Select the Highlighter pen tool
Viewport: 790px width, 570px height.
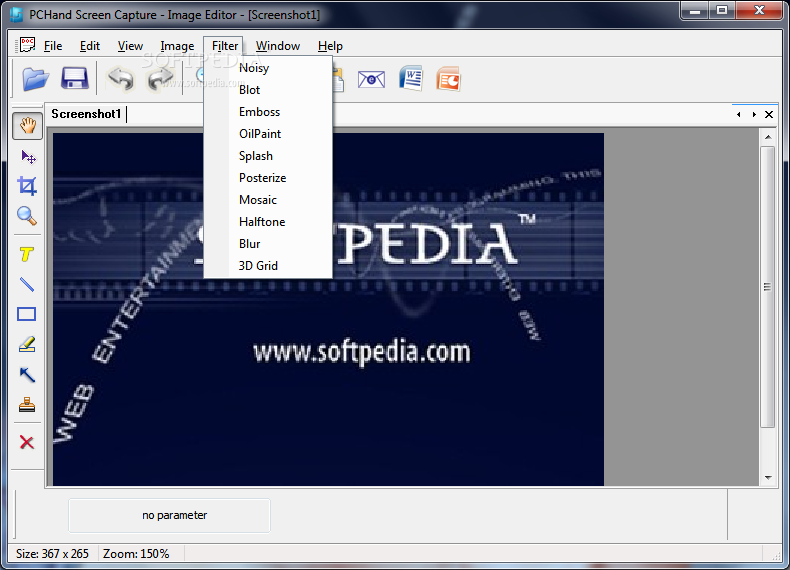coord(27,344)
